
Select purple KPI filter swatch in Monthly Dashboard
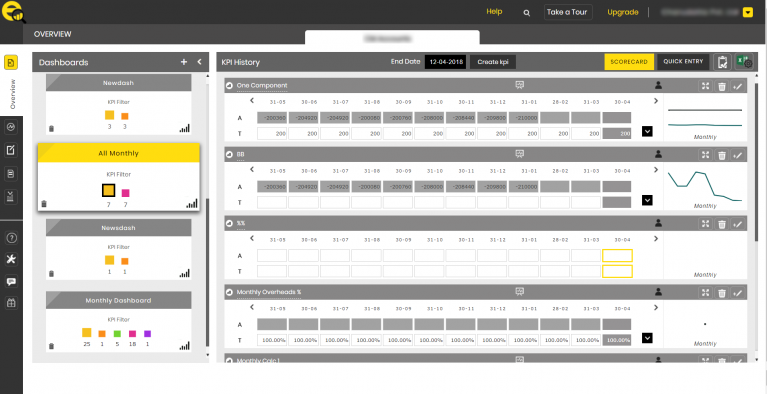tap(147, 334)
